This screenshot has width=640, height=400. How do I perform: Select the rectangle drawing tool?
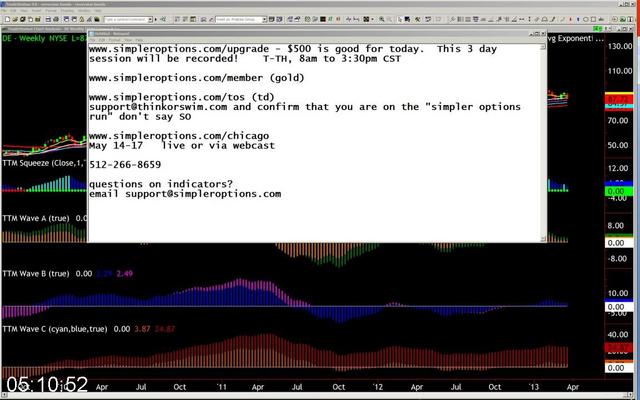pos(593,19)
